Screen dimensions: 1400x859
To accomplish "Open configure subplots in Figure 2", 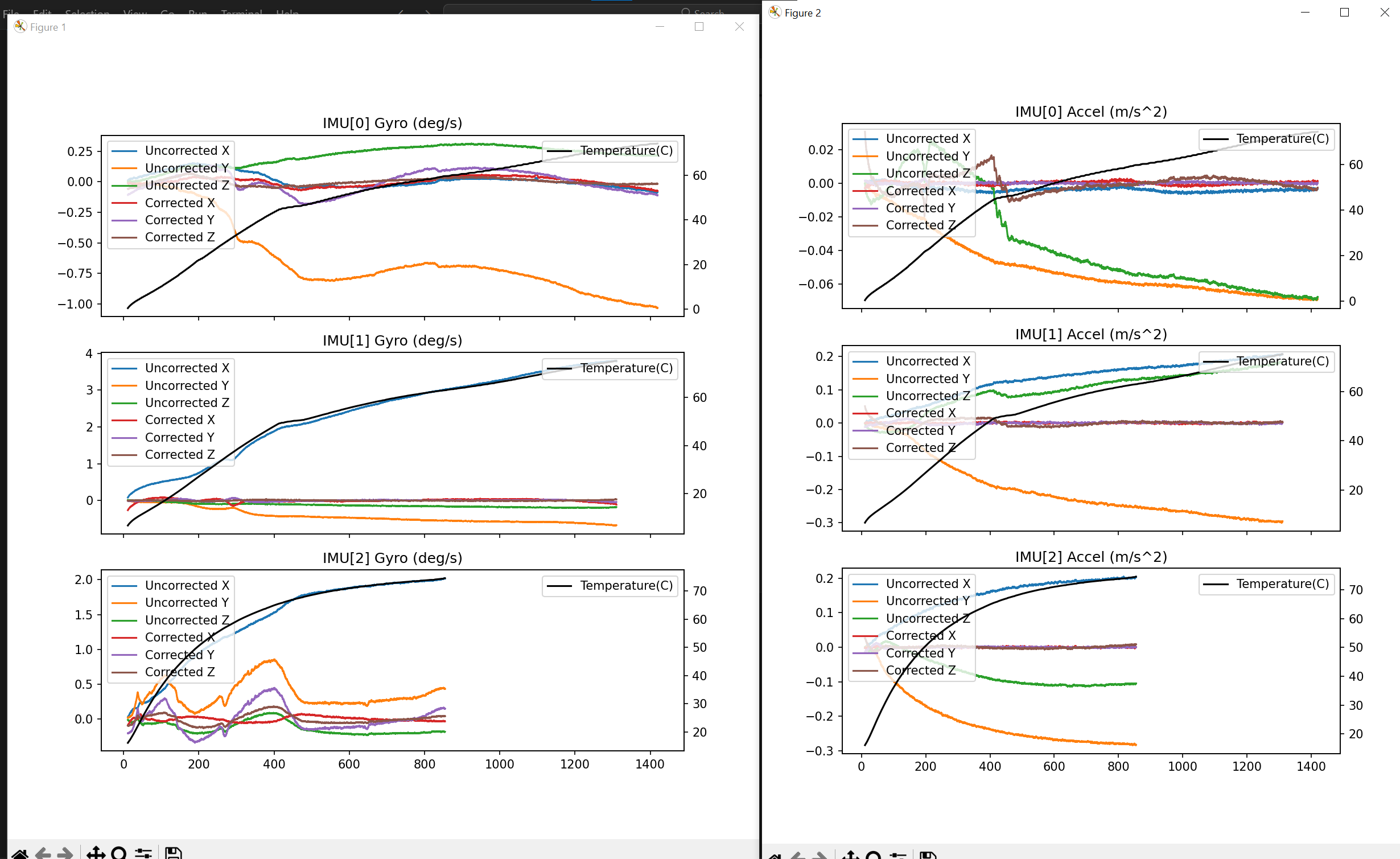I will tap(898, 856).
